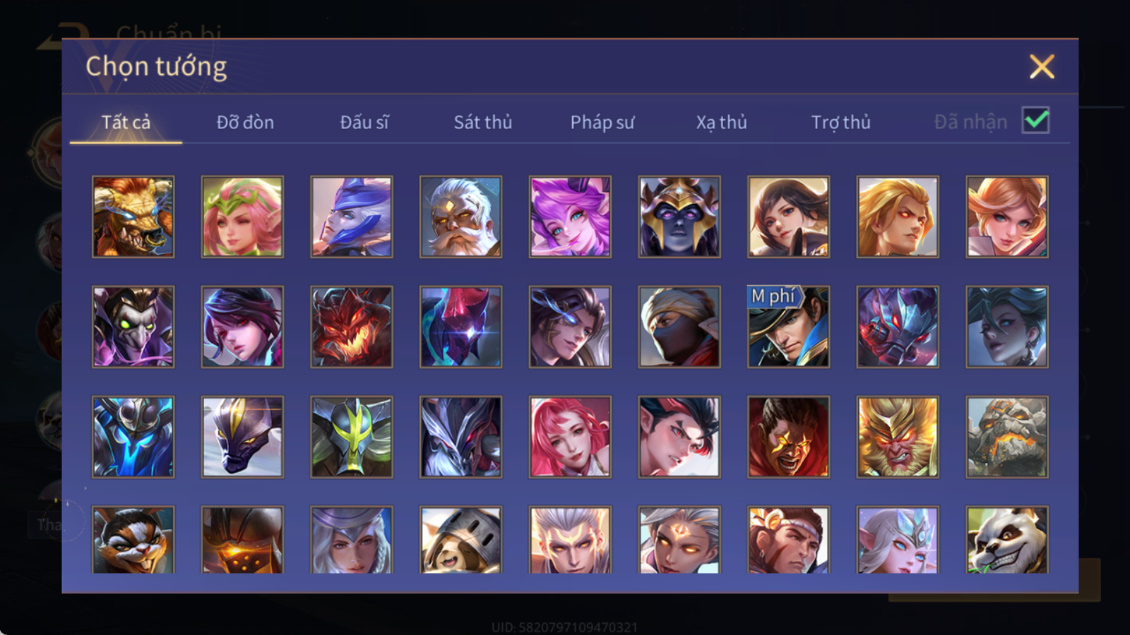The width and height of the screenshot is (1130, 635).
Task: Pick the golden horned beast hero
Action: [x=133, y=217]
